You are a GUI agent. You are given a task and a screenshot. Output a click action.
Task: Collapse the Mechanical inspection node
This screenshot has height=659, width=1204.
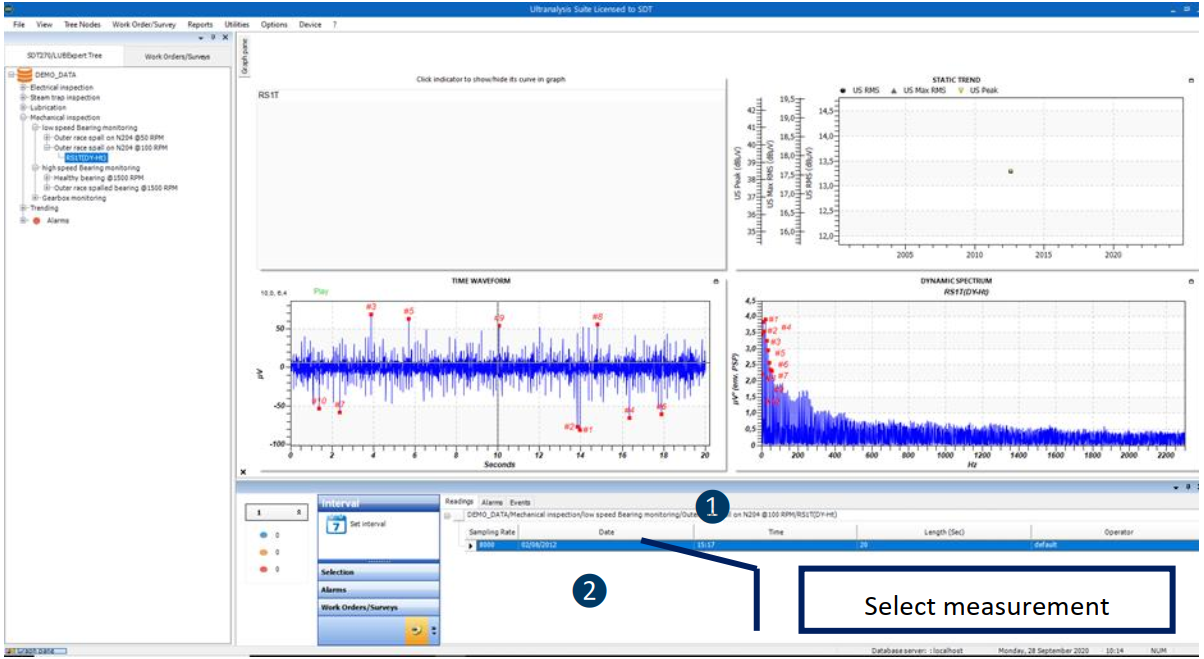pos(23,118)
